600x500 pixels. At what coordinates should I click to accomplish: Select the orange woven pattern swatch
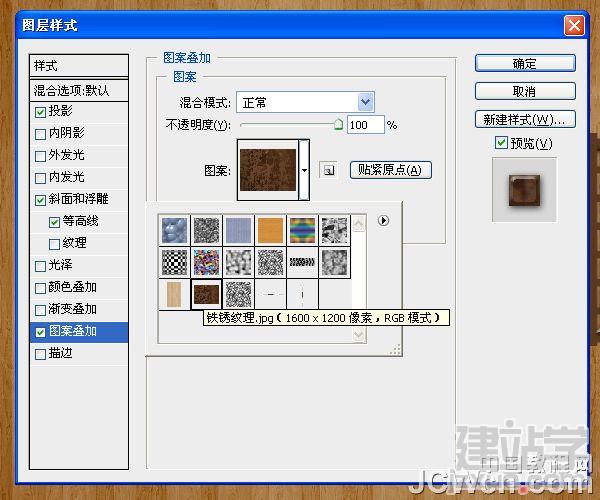pos(270,230)
